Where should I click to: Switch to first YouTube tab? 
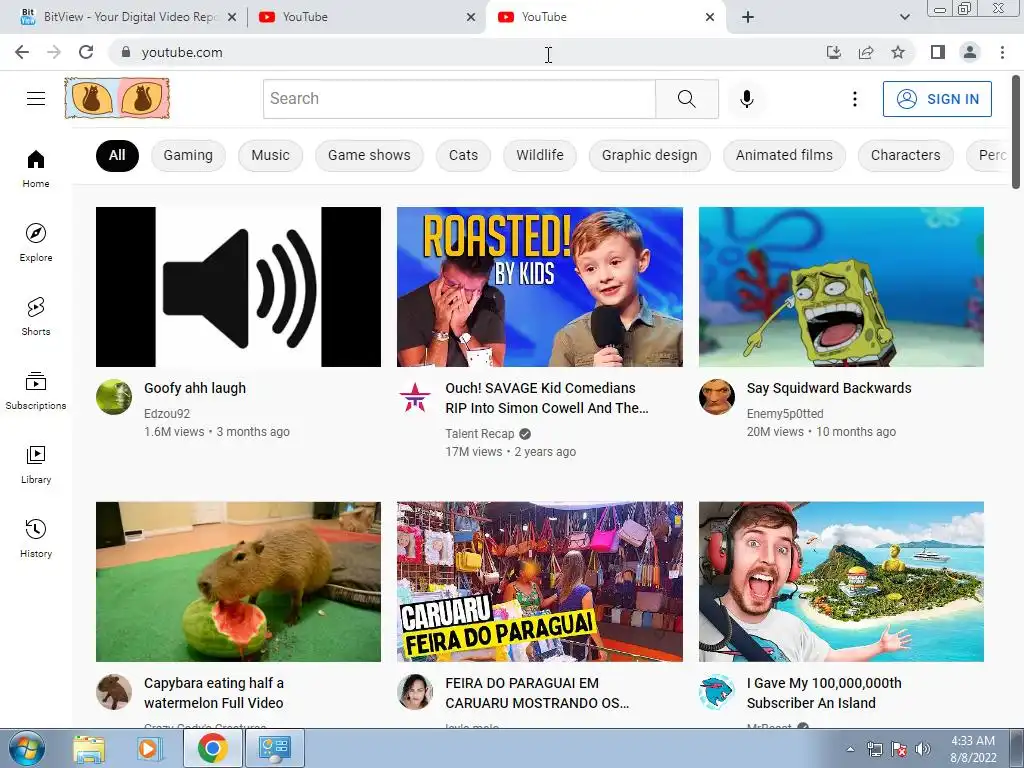(x=367, y=17)
